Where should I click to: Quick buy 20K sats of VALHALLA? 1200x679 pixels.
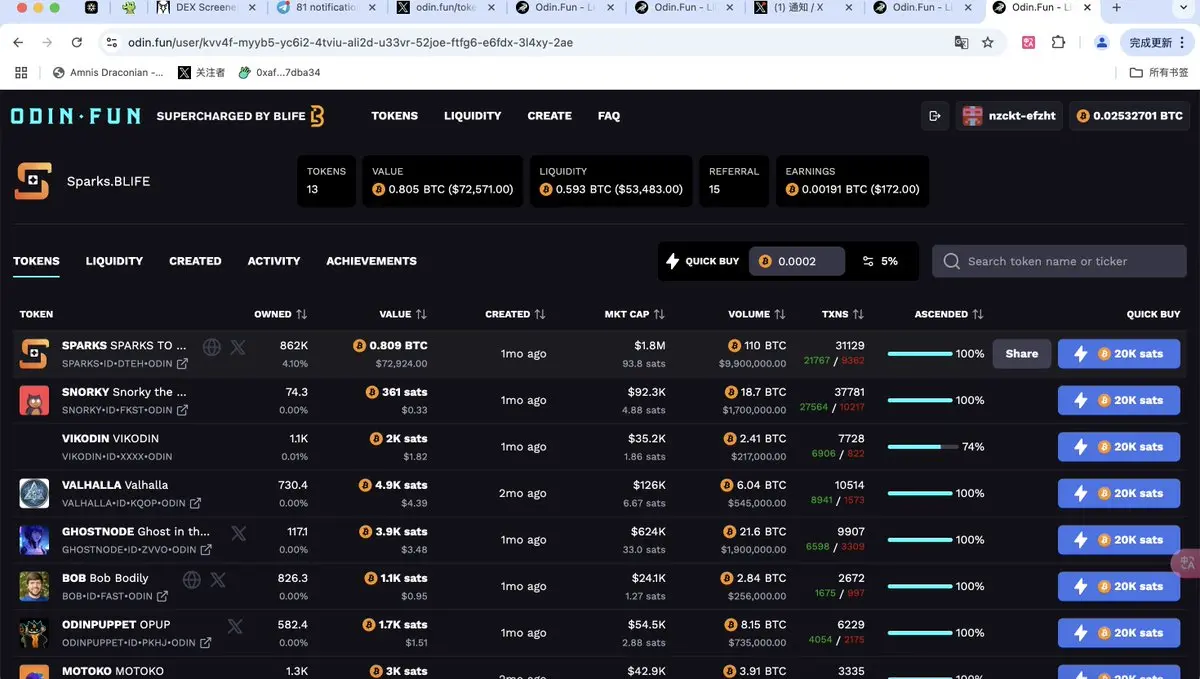pyautogui.click(x=1119, y=493)
